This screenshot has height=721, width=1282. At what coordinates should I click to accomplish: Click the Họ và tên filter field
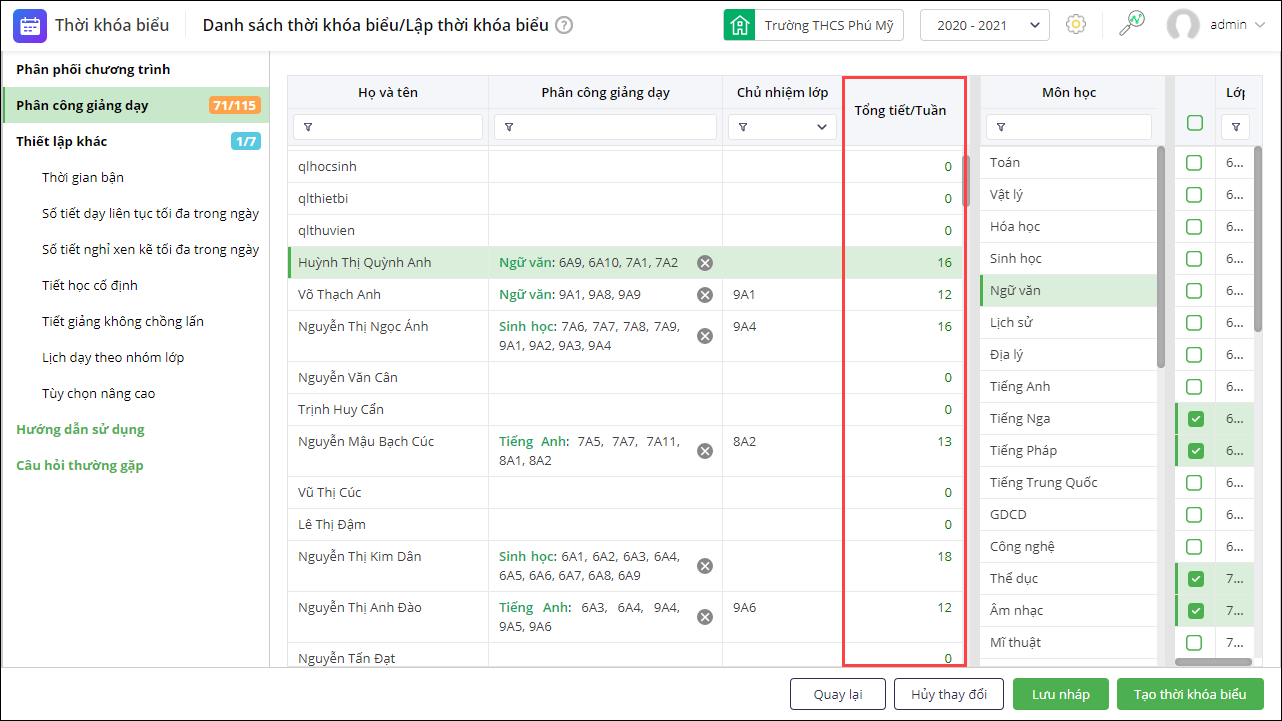click(388, 127)
